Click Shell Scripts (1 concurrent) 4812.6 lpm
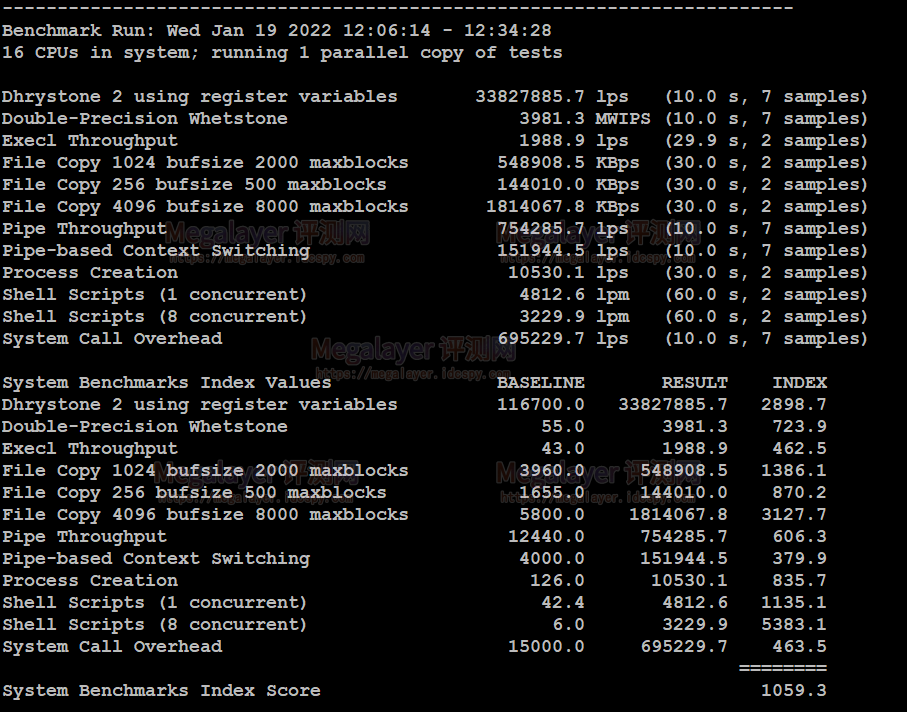The image size is (907, 712). pyautogui.click(x=574, y=294)
